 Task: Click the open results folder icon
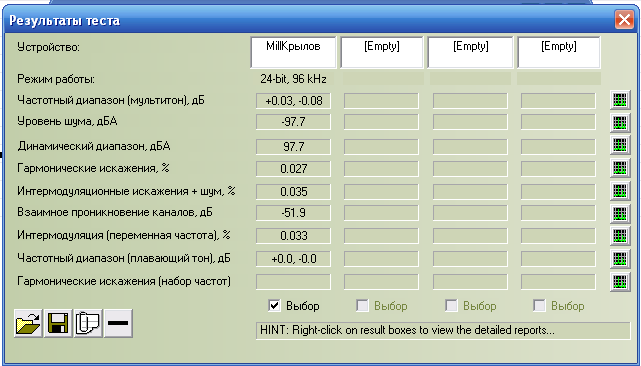(x=28, y=323)
